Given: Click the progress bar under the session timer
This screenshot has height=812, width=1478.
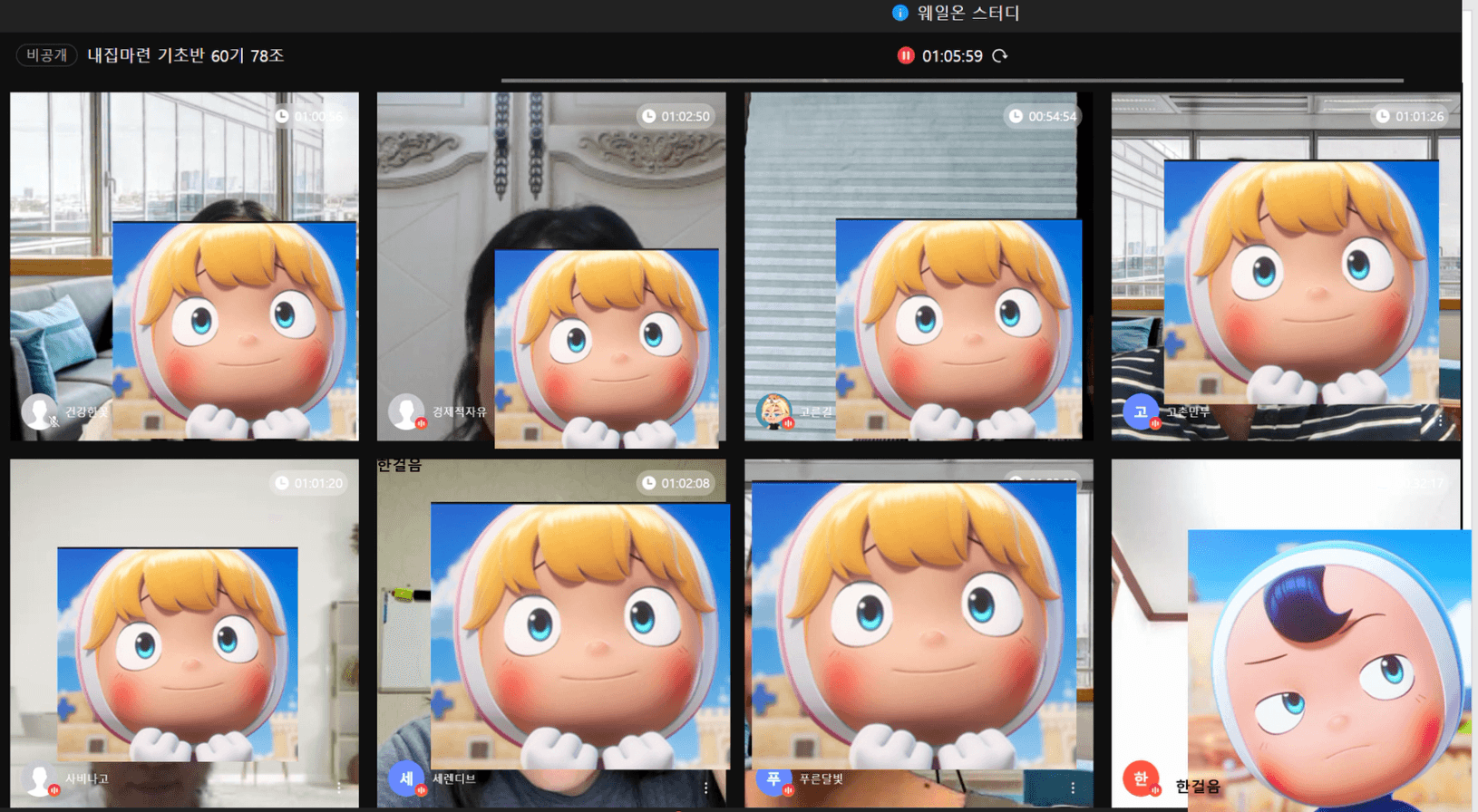Looking at the screenshot, I should [952, 81].
